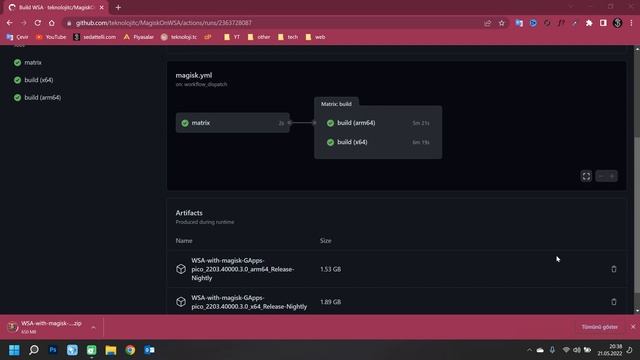The image size is (640, 360).
Task: Open the Wi-Fi network tray icon
Action: (x=566, y=350)
